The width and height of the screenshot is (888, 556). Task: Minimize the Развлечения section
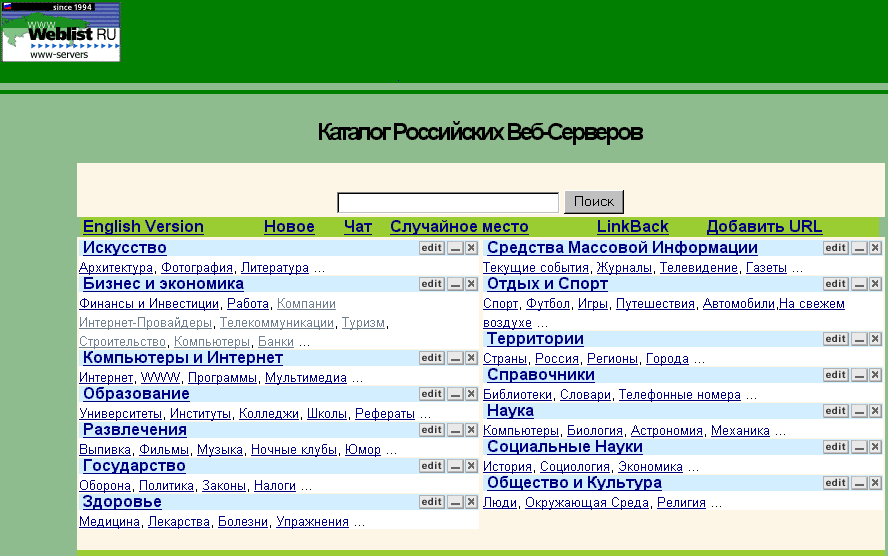[455, 430]
